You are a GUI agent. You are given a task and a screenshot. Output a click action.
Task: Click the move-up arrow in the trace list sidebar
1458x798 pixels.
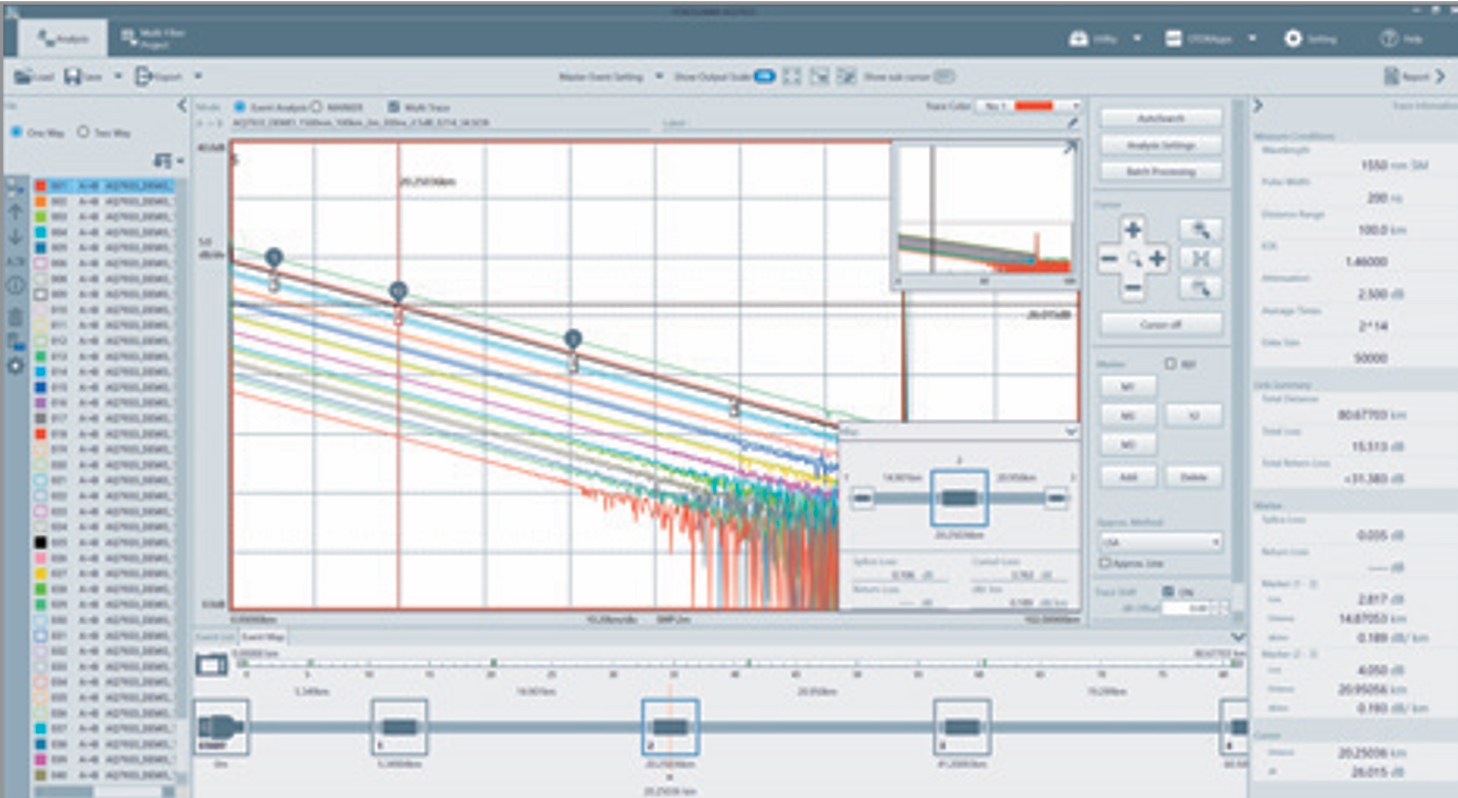(15, 211)
